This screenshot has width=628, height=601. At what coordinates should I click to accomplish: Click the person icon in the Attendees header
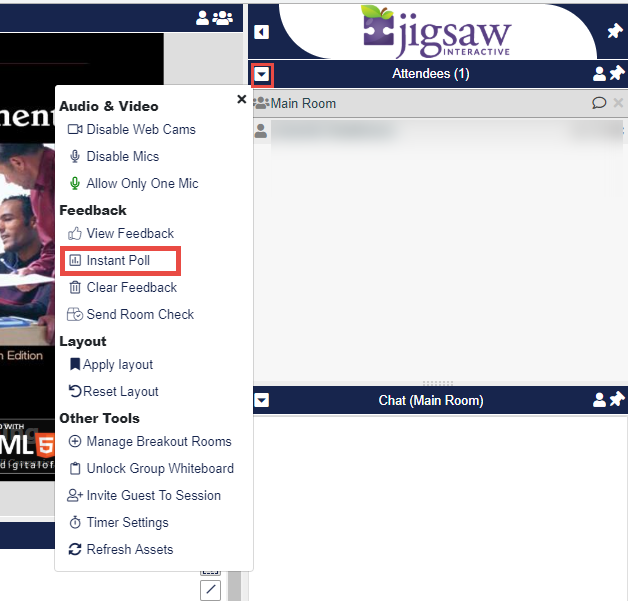599,74
